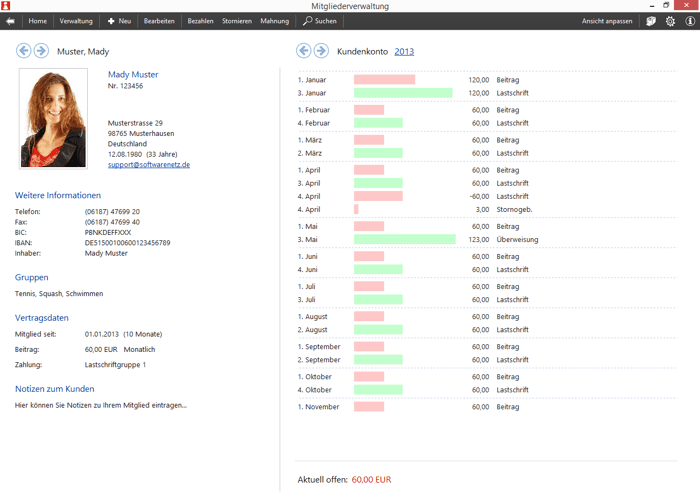Viewport: 700px width, 503px height.
Task: Click the Stornieren toolbar button
Action: click(237, 21)
